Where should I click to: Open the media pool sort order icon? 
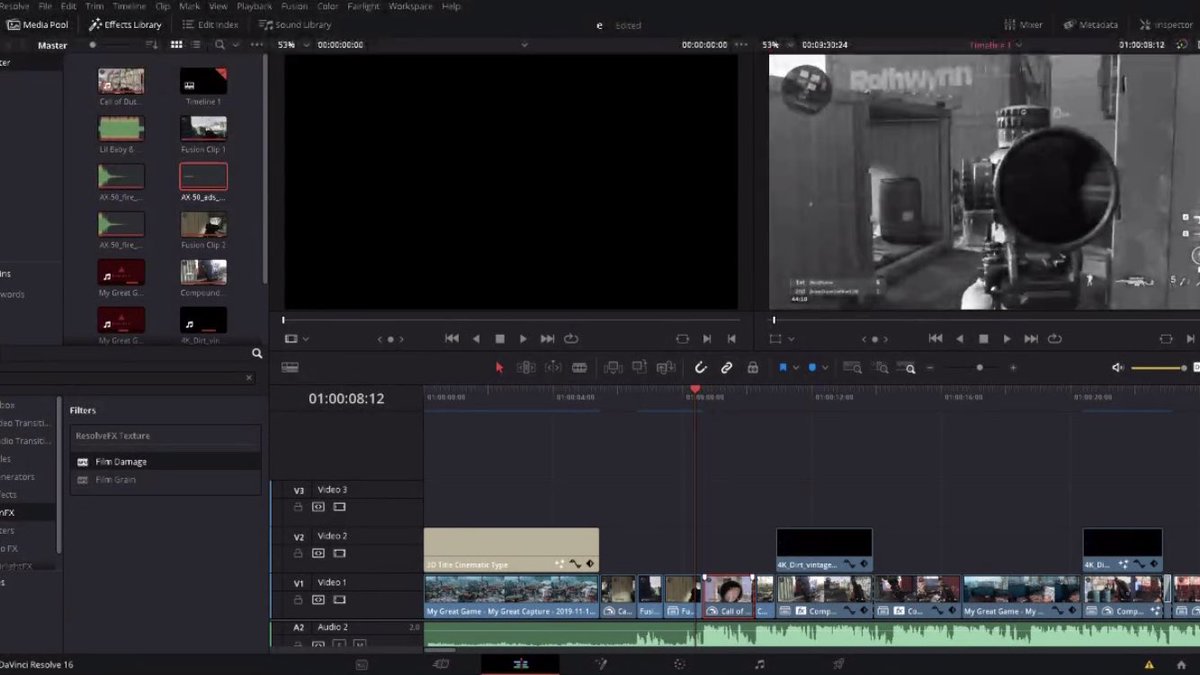152,45
